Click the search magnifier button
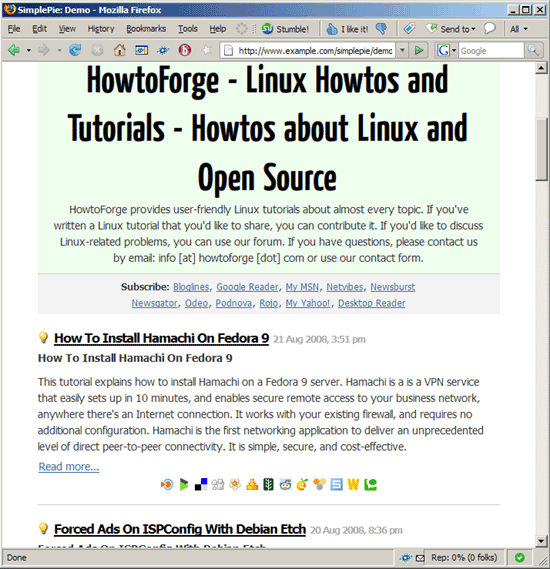 click(x=533, y=50)
